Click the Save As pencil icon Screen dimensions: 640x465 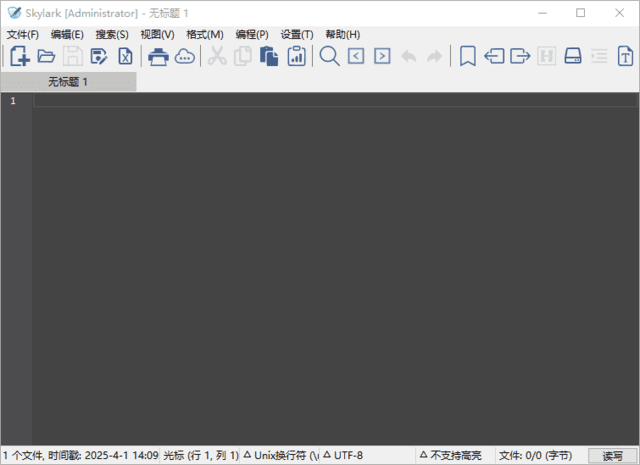pos(99,57)
